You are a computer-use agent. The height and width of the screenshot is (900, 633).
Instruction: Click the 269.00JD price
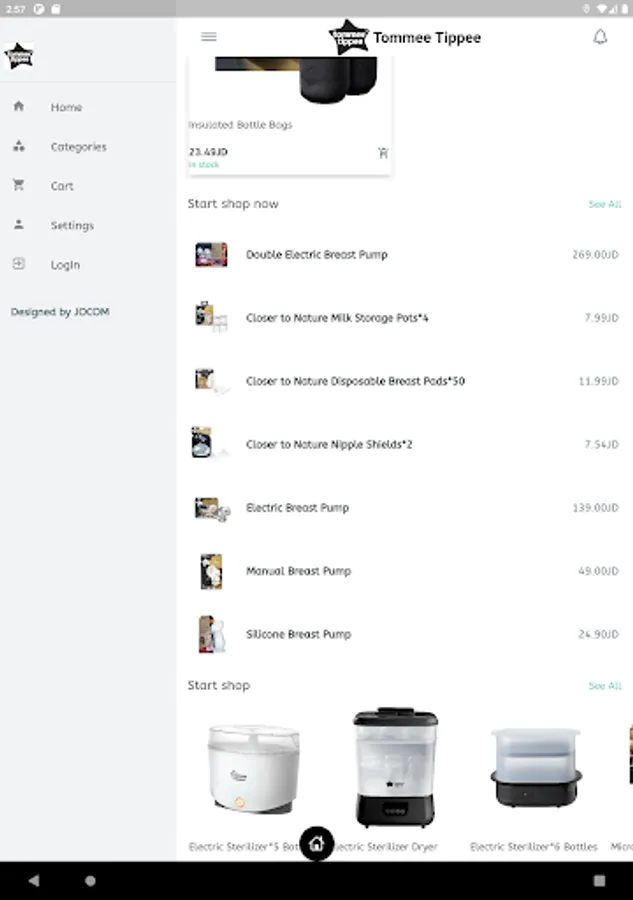click(x=595, y=255)
